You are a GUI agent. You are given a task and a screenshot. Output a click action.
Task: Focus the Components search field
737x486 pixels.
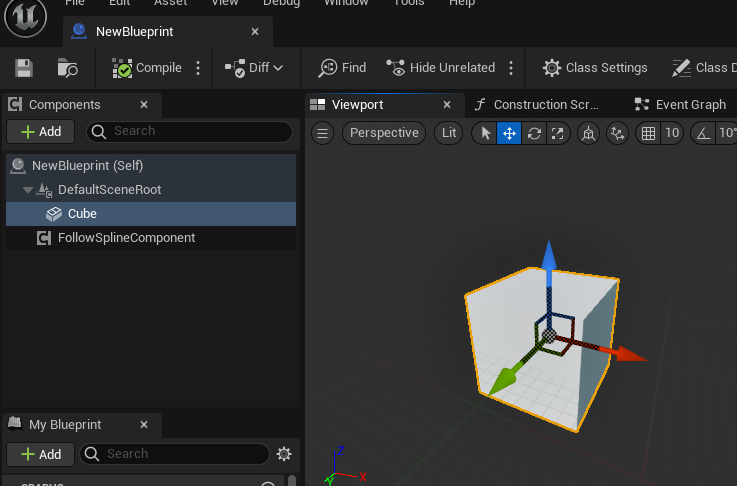(x=189, y=131)
